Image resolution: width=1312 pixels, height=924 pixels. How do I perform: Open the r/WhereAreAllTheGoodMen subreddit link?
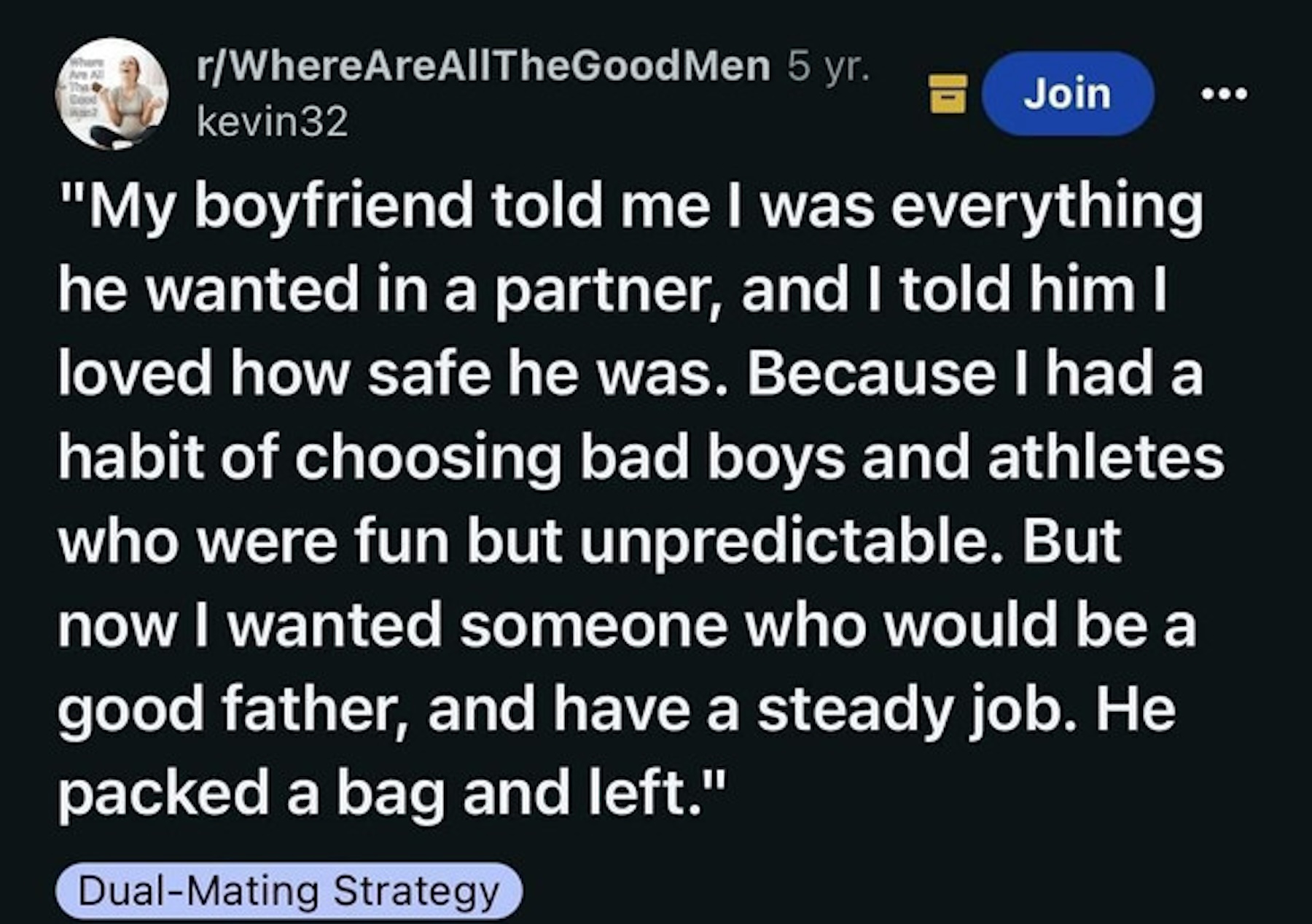[x=483, y=67]
